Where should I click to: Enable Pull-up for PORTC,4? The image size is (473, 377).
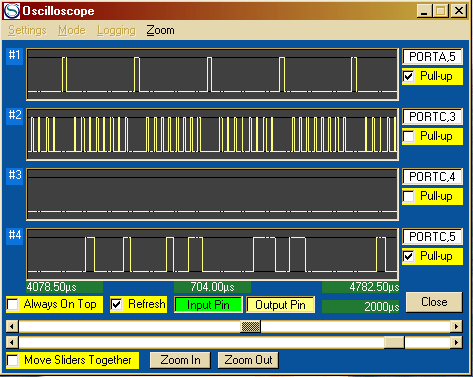(x=409, y=196)
